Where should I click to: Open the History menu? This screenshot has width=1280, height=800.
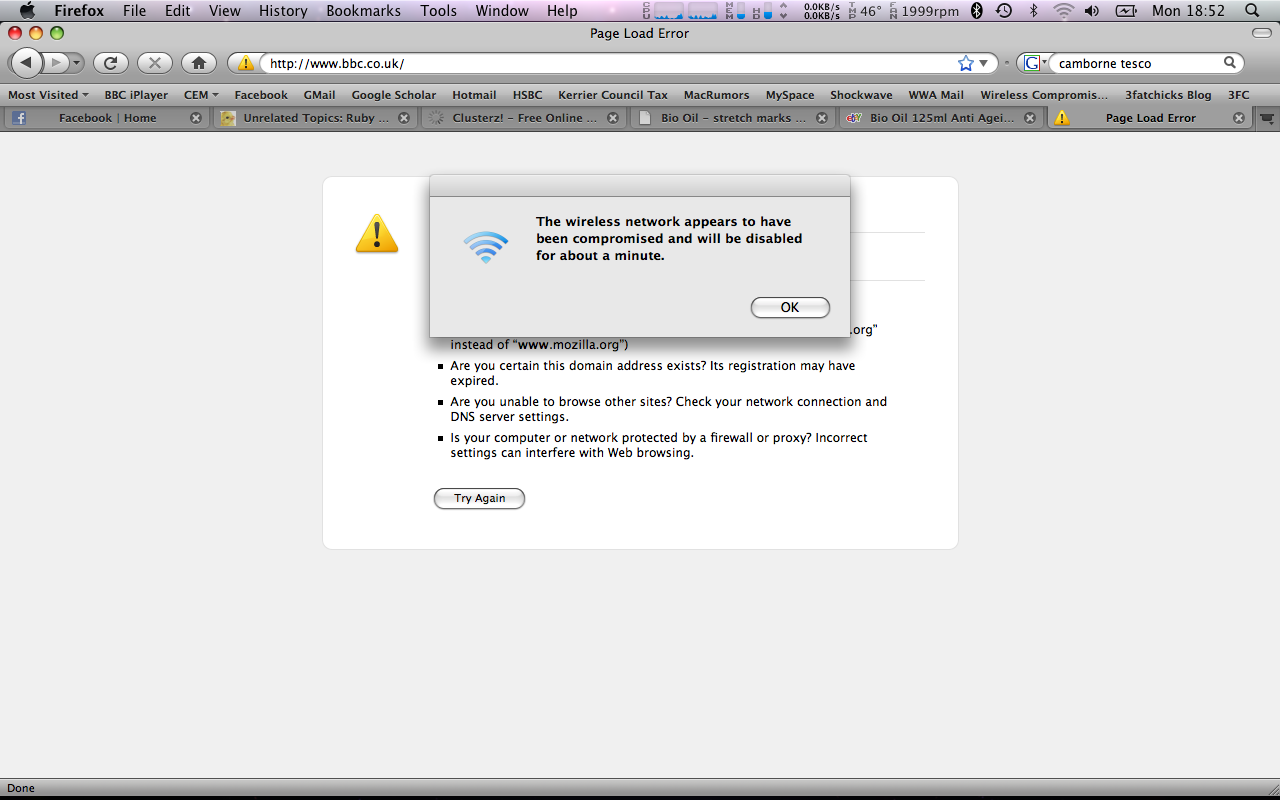pos(283,11)
